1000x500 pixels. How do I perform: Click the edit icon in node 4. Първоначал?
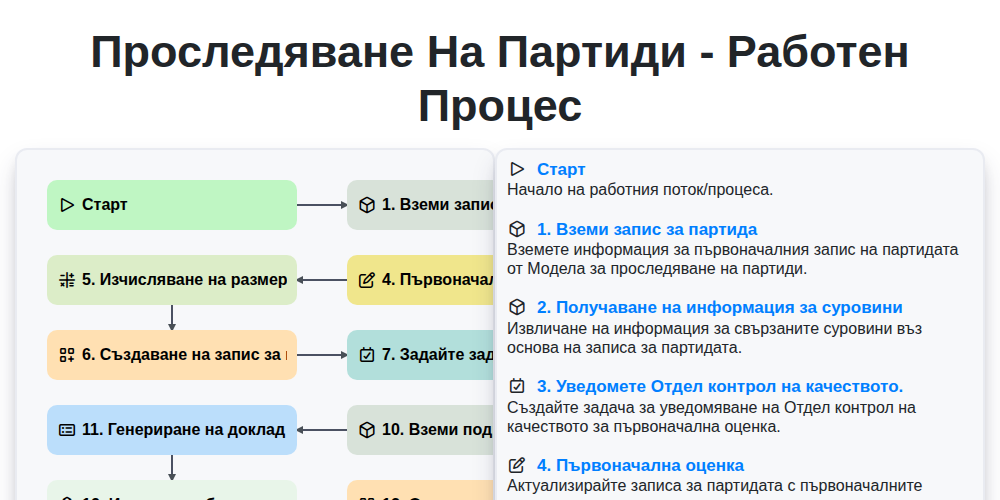click(367, 280)
